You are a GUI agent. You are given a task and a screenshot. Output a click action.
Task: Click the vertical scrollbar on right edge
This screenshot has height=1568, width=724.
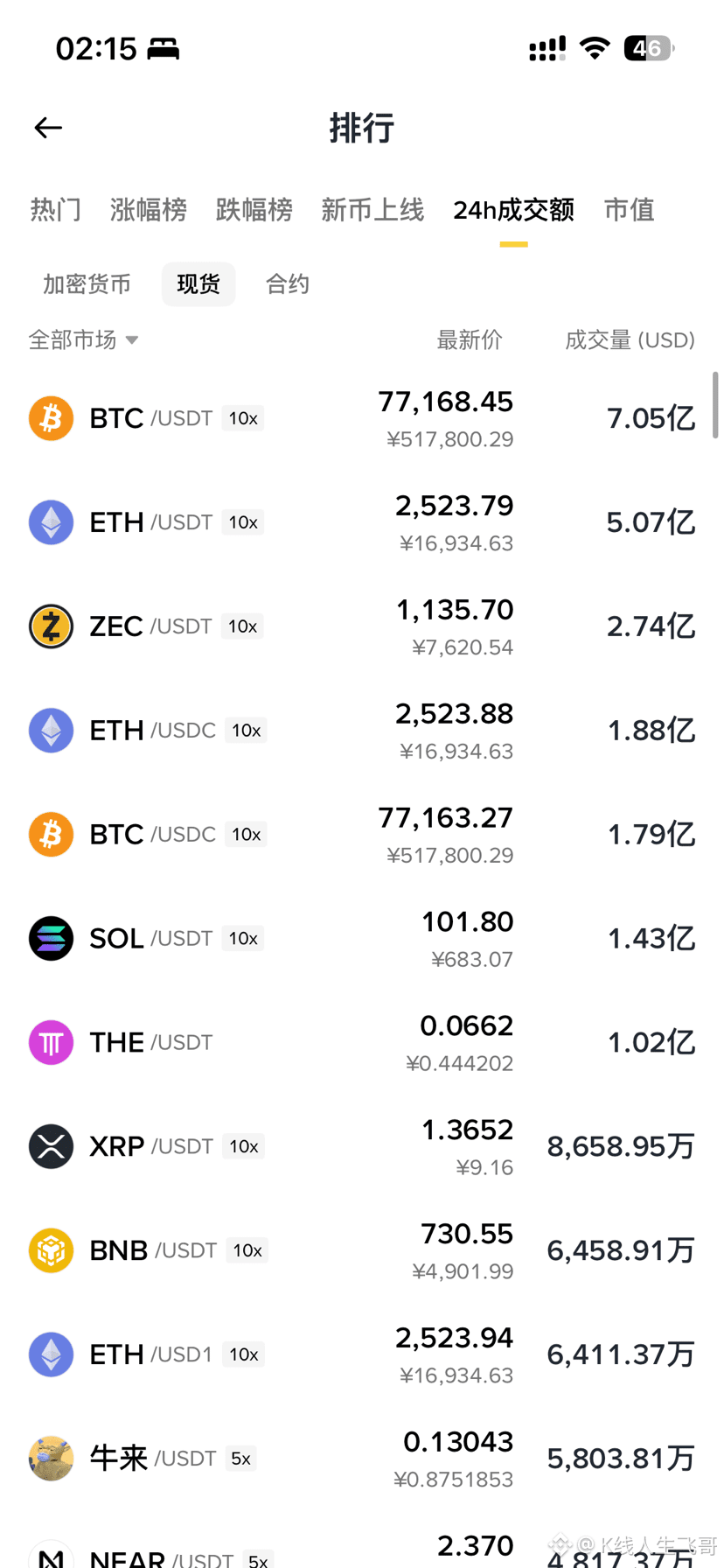[x=715, y=405]
